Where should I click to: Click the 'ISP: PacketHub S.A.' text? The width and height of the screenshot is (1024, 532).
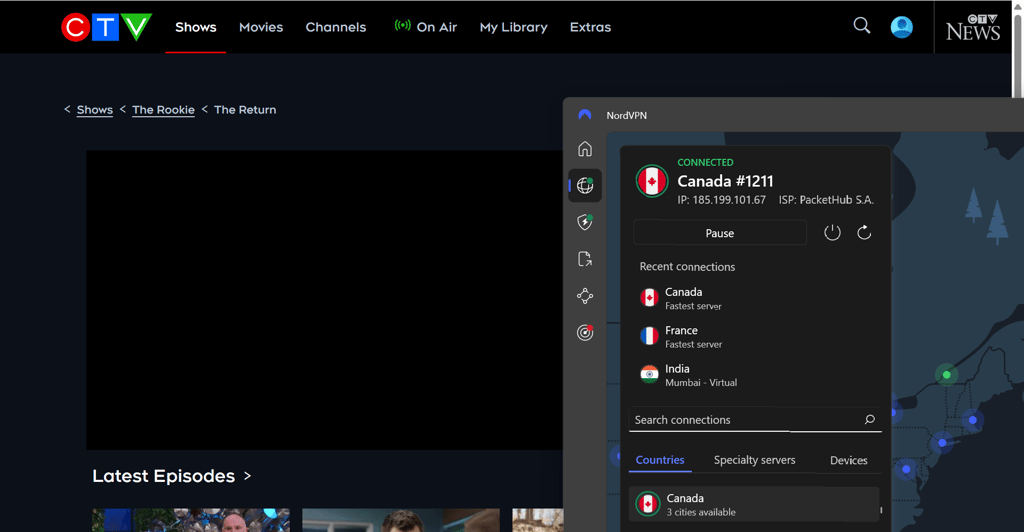(x=826, y=200)
